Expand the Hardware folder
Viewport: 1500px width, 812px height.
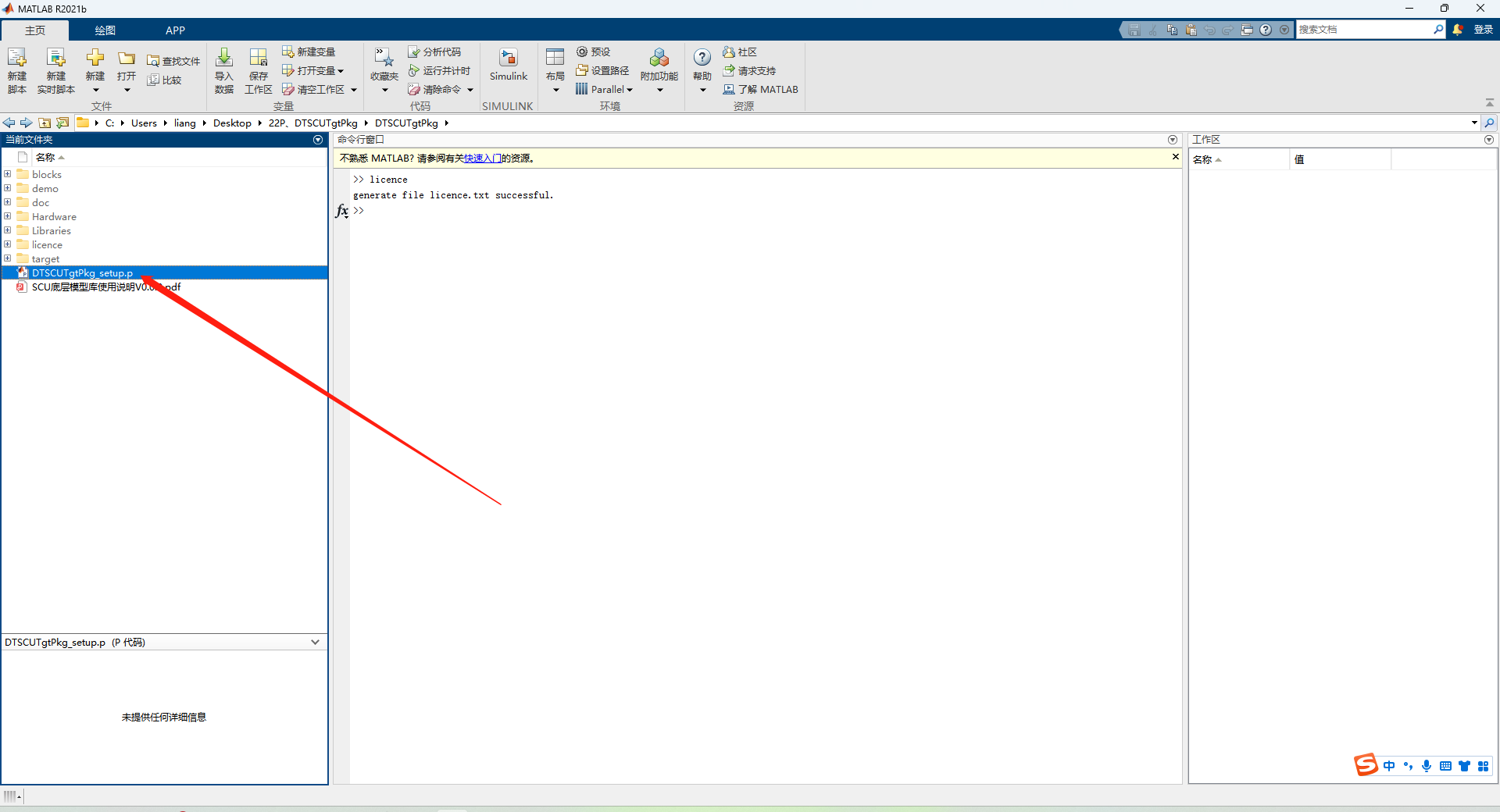click(x=8, y=216)
